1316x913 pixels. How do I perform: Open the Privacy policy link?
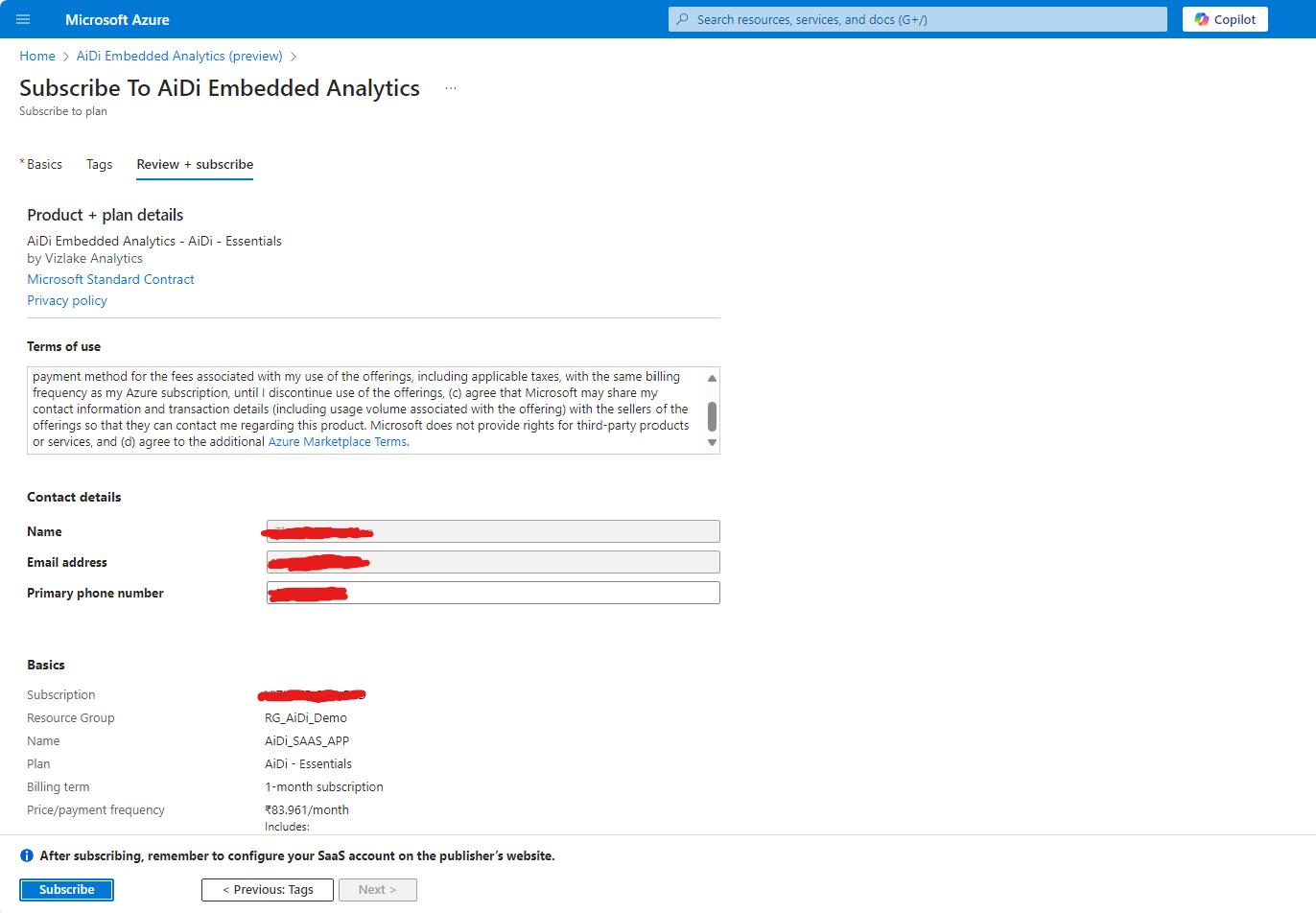point(67,300)
